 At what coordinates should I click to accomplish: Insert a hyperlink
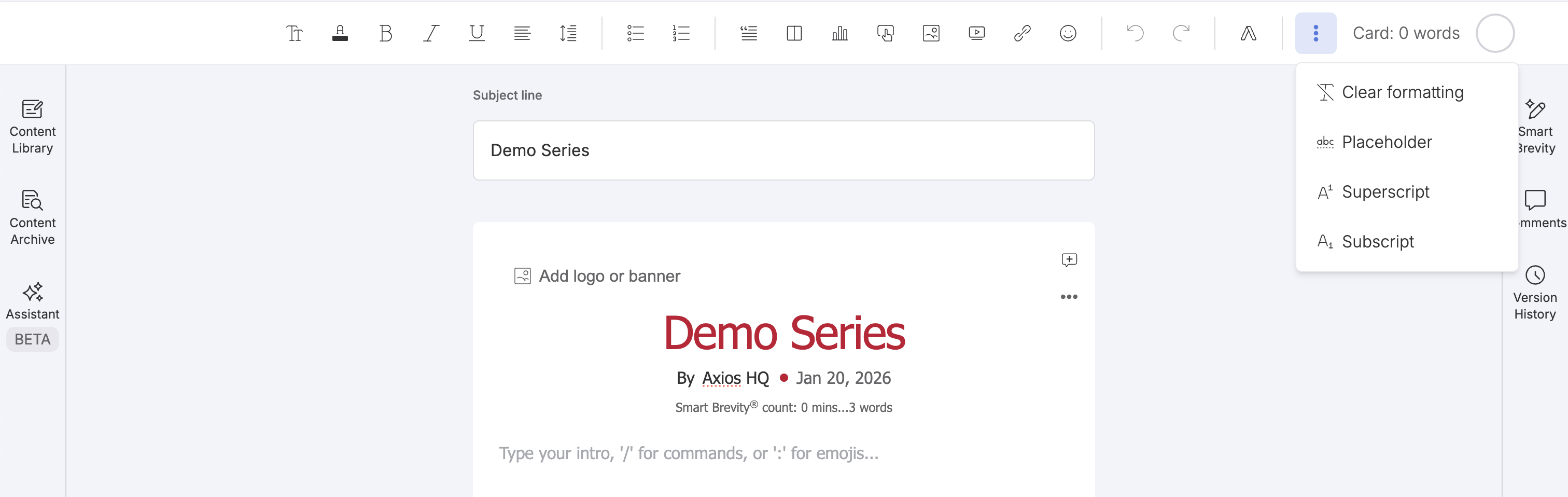click(1023, 33)
